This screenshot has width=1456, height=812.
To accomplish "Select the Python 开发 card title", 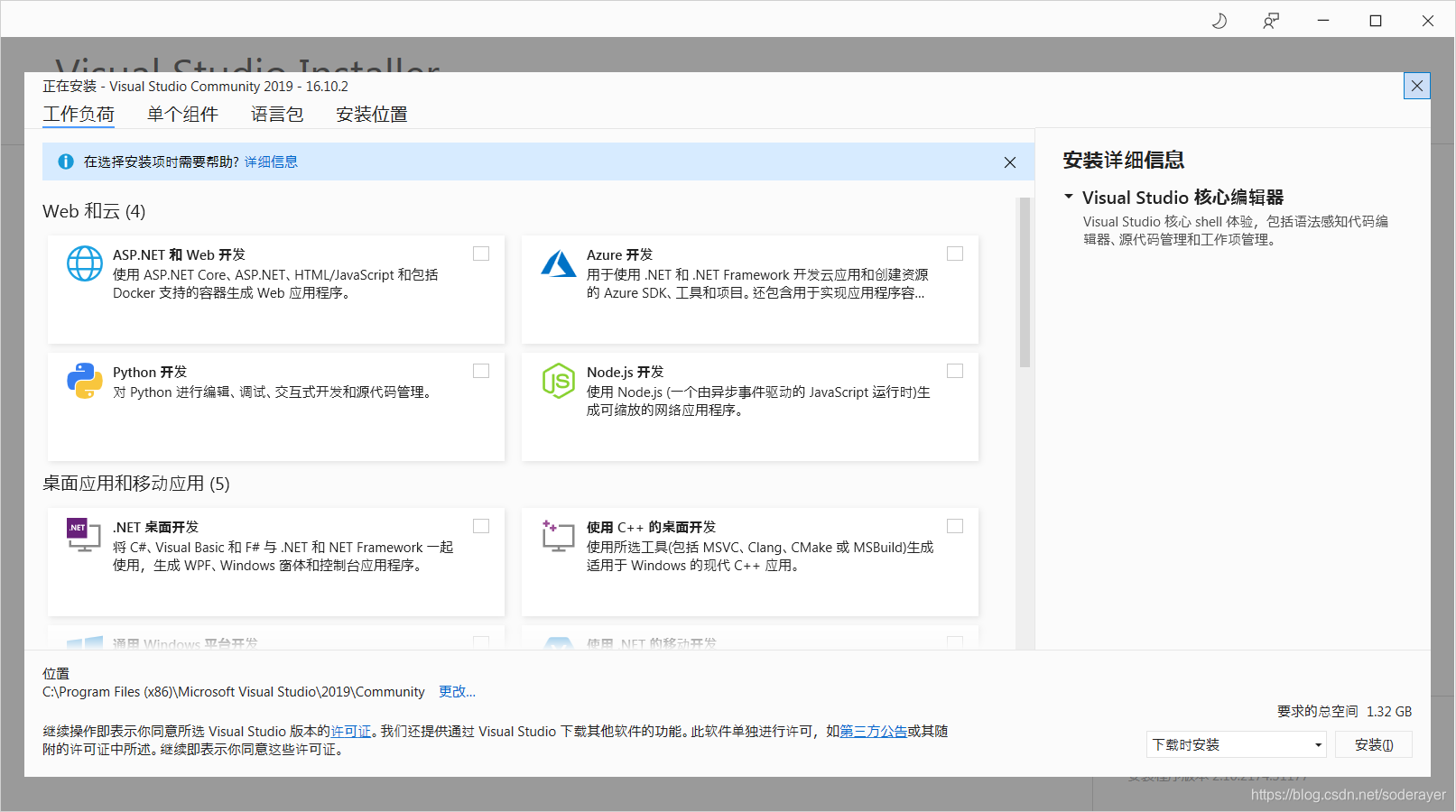I will pos(150,372).
